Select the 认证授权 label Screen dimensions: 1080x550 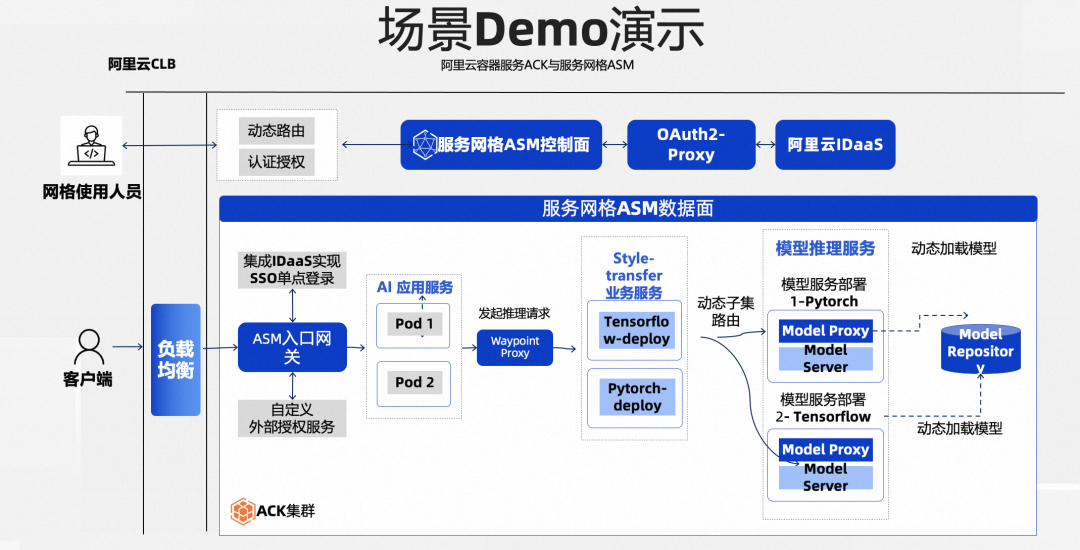click(x=276, y=162)
